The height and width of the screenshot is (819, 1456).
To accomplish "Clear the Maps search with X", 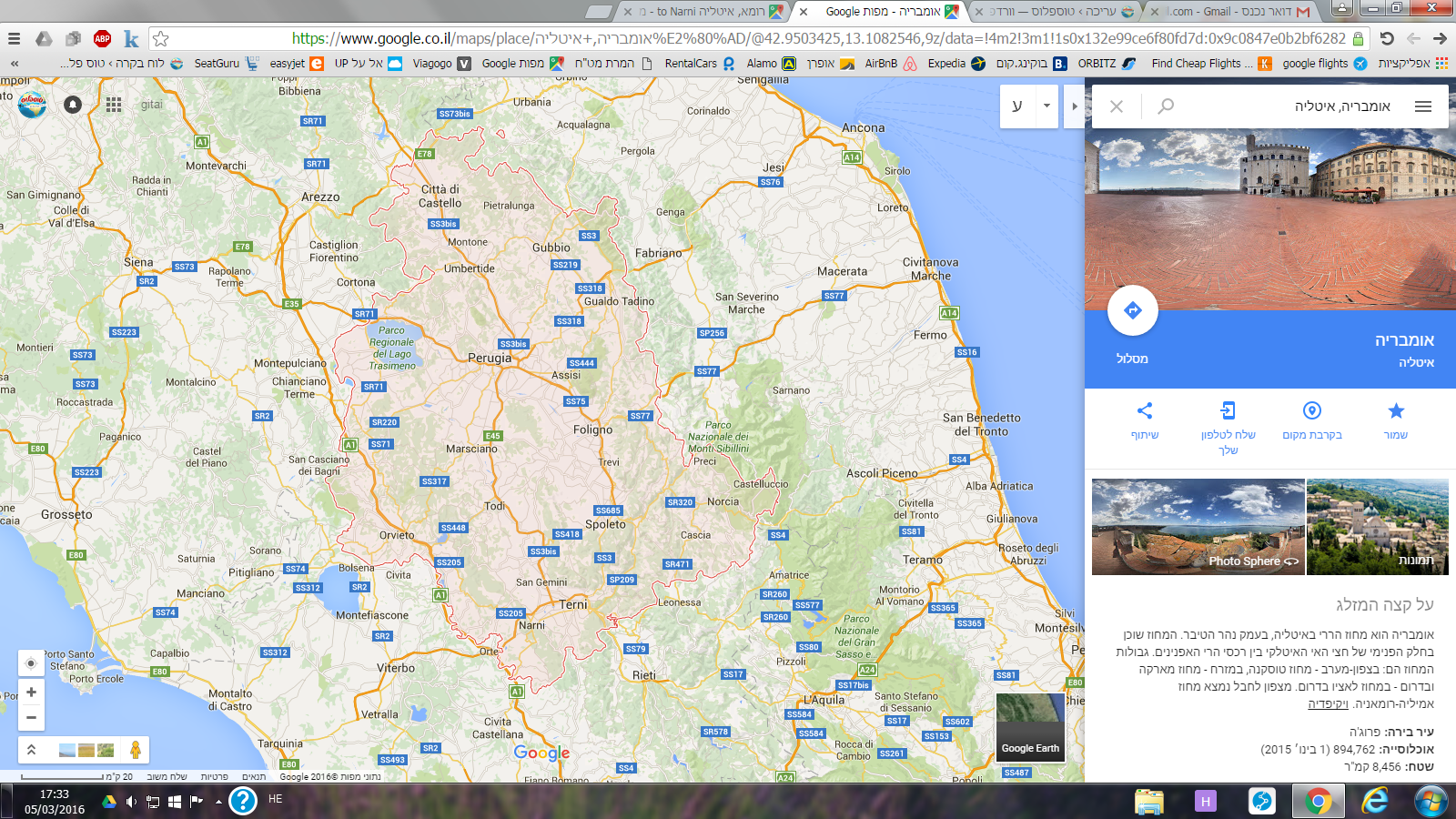I will coord(1117,106).
